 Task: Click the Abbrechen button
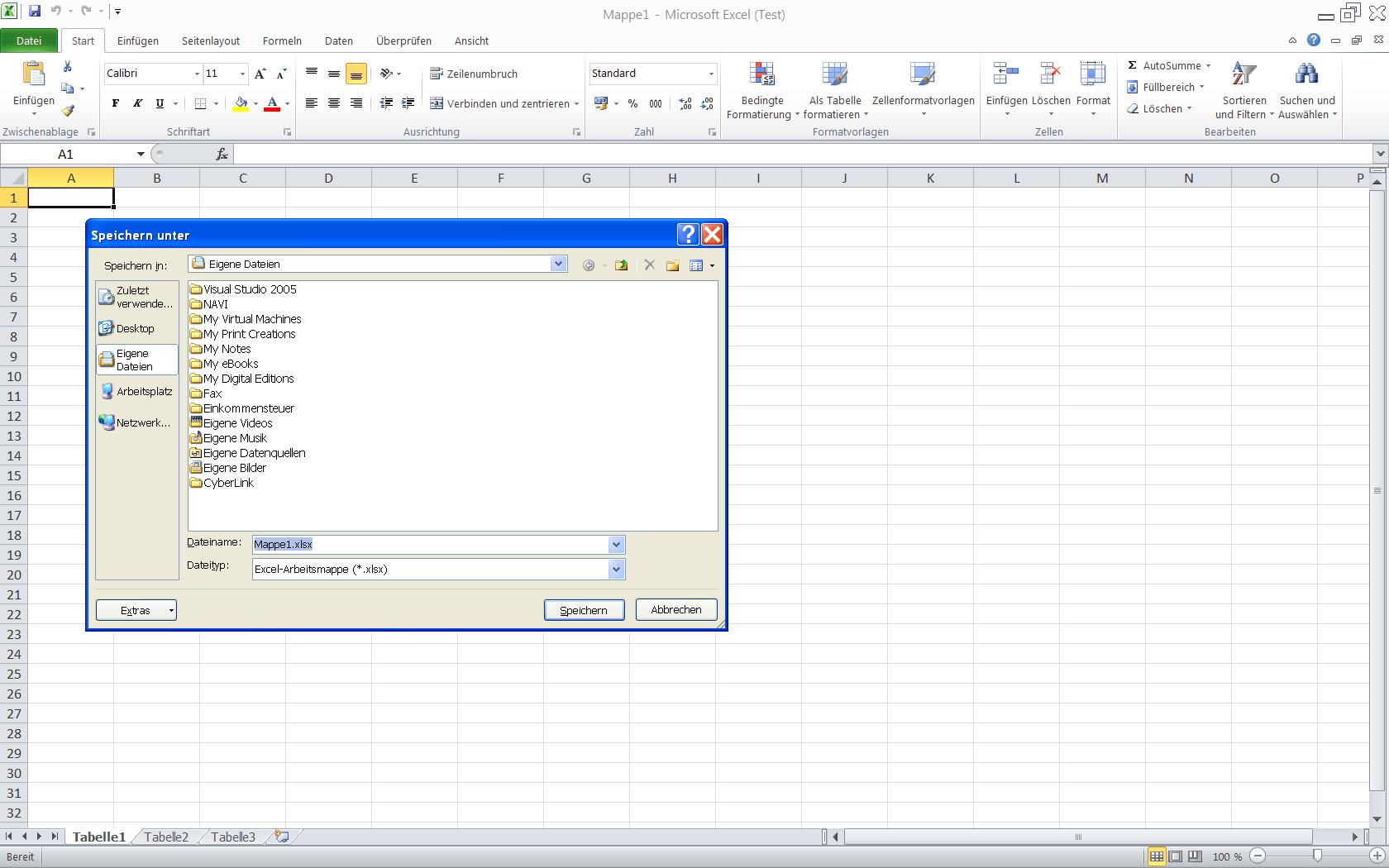click(676, 609)
